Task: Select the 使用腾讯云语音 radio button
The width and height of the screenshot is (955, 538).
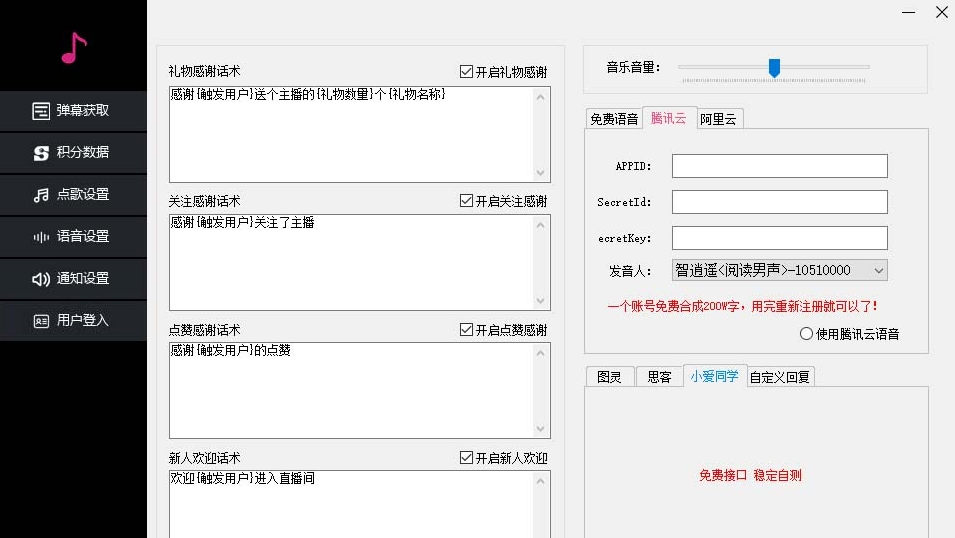Action: pyautogui.click(x=806, y=334)
